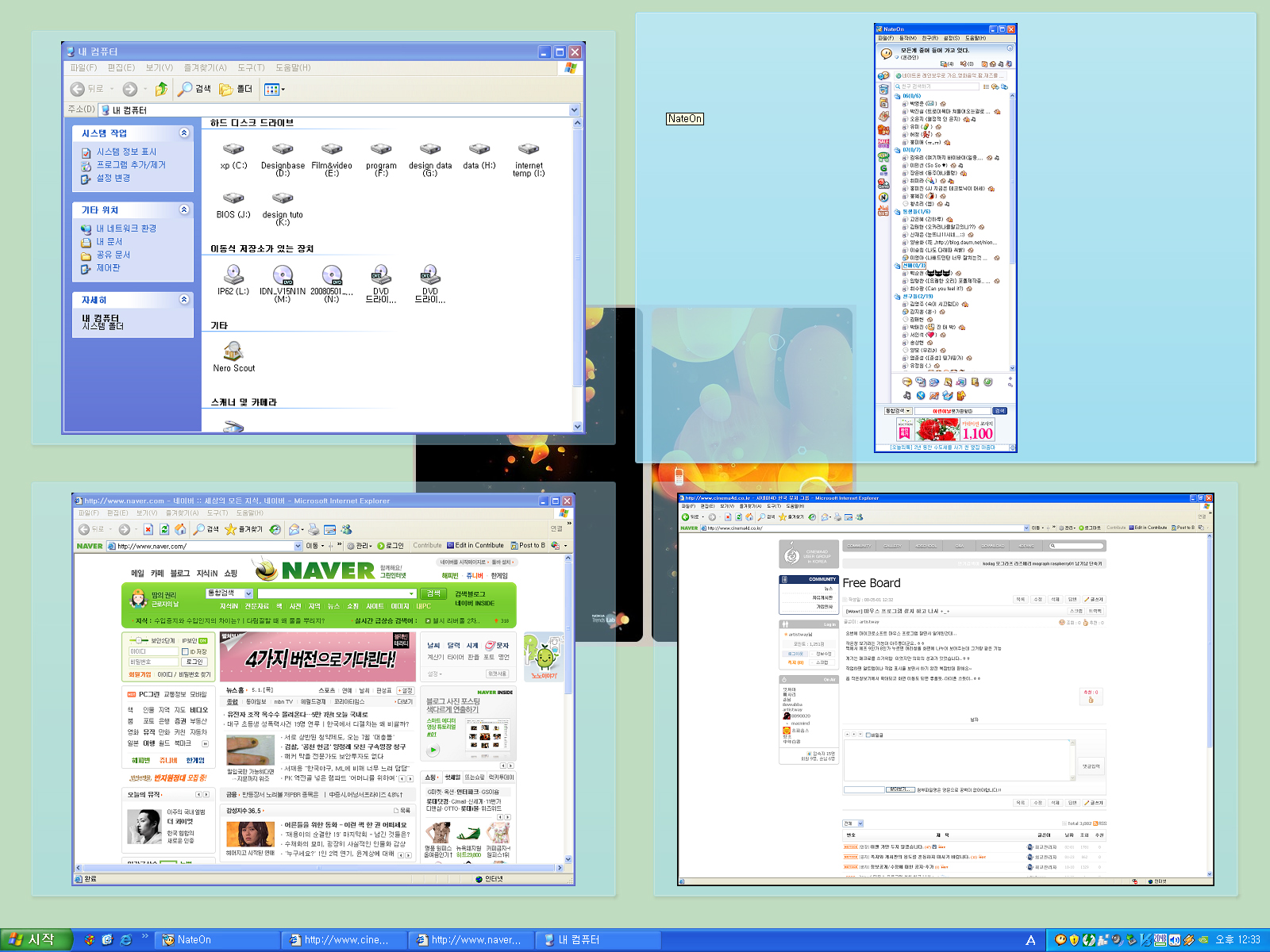This screenshot has width=1270, height=952.
Task: Collapse the 자세히 panel chevron
Action: pos(184,300)
